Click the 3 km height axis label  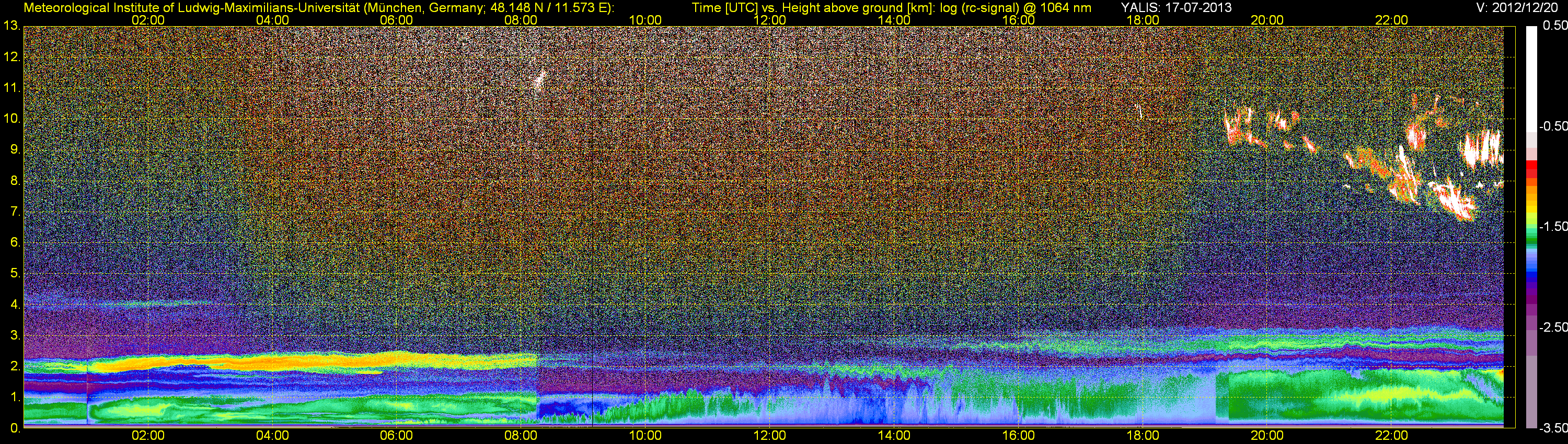(x=15, y=336)
